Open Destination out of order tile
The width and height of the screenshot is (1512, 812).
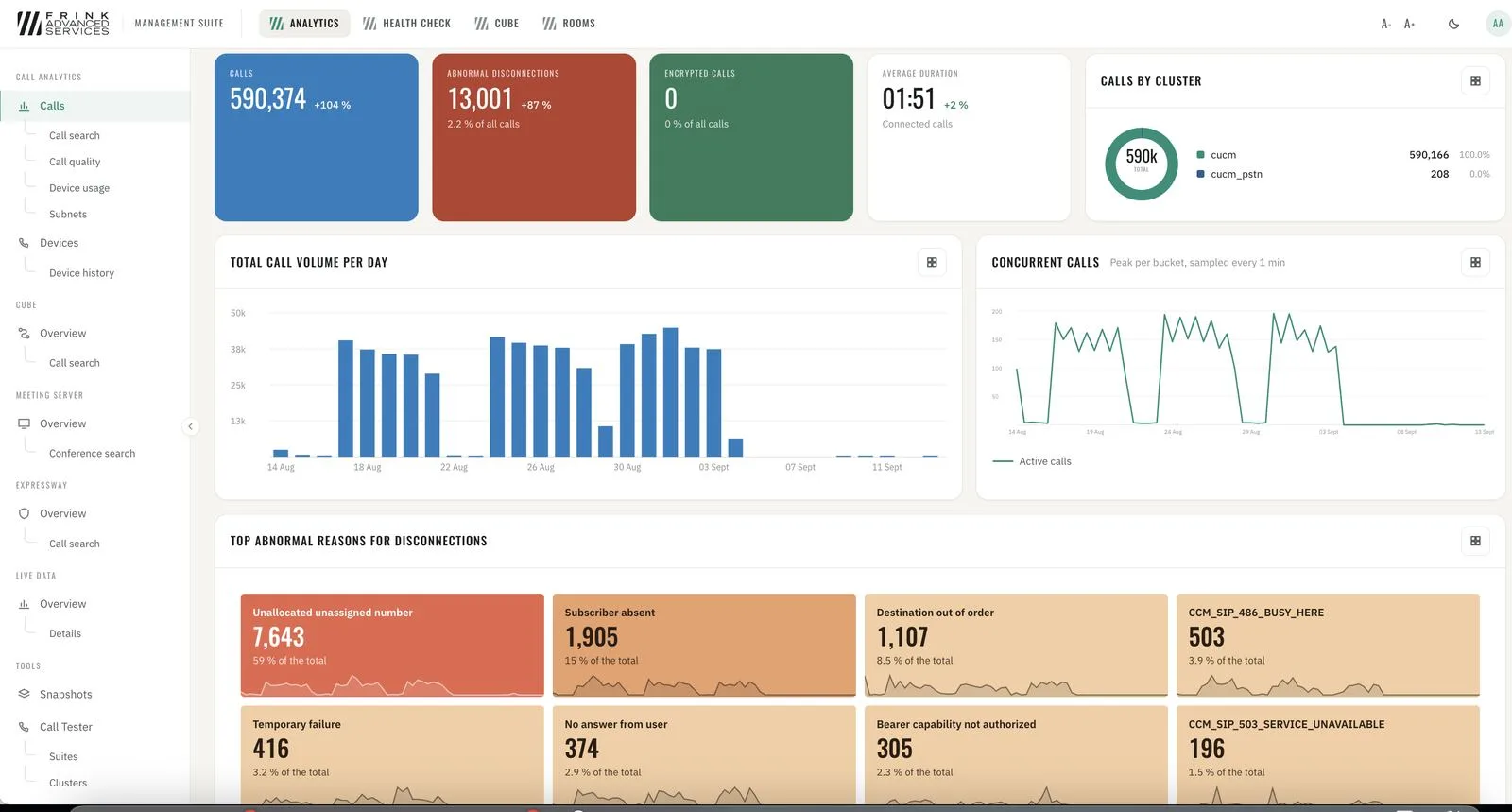coord(1016,645)
